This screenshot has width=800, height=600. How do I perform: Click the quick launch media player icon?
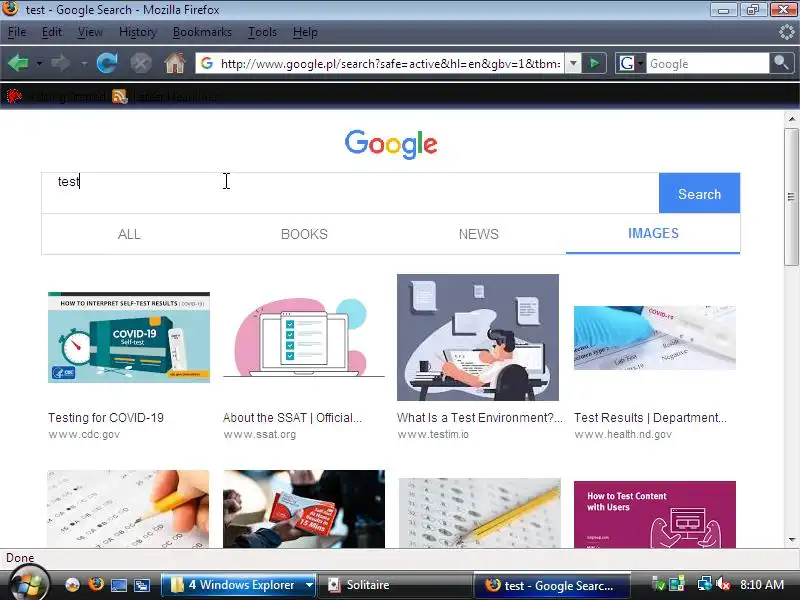(72, 585)
